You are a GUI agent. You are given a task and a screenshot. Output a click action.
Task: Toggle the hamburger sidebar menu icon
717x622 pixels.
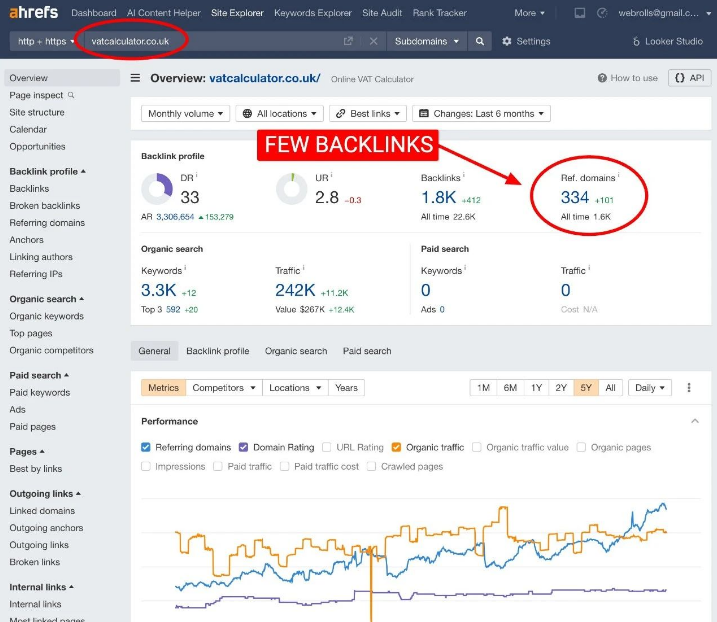(x=135, y=78)
